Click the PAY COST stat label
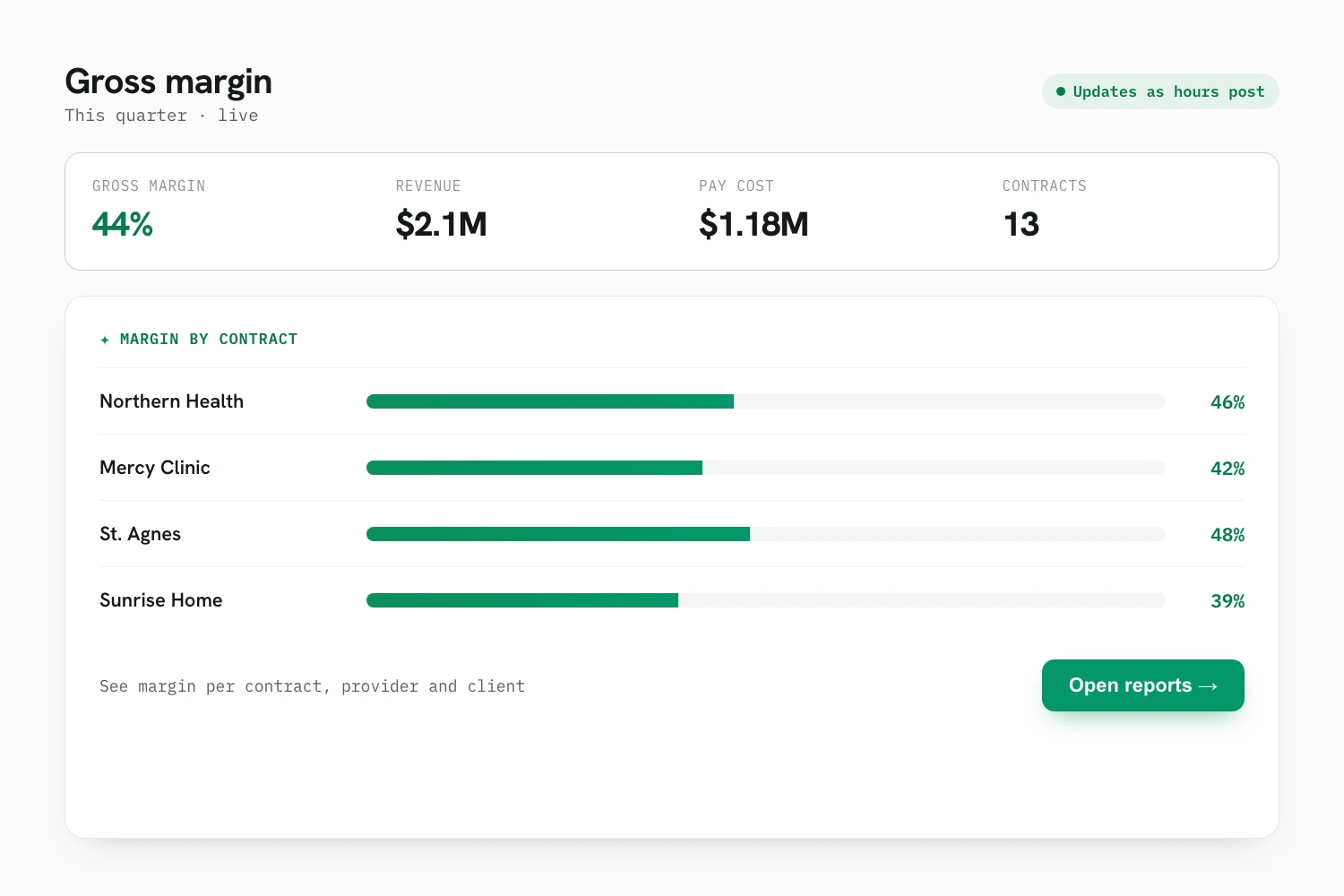 (x=737, y=186)
